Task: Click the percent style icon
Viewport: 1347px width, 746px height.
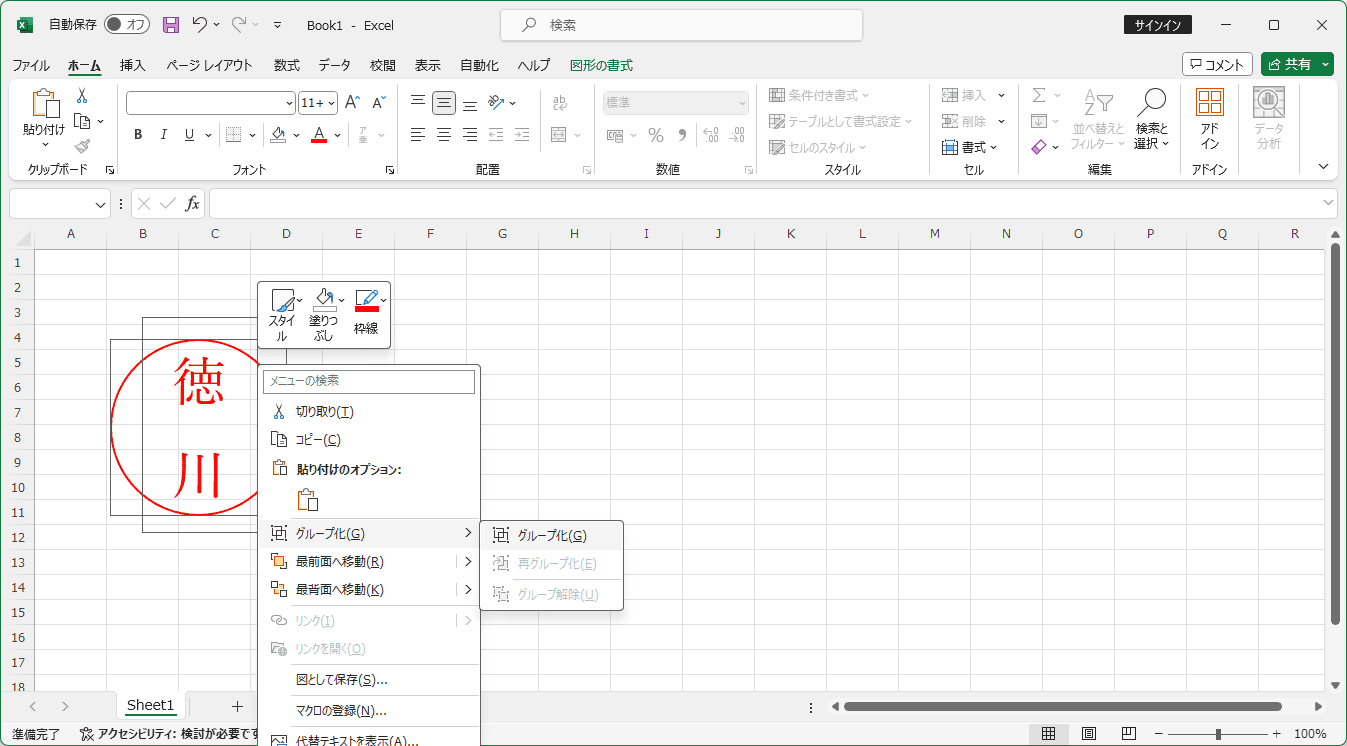Action: point(656,135)
